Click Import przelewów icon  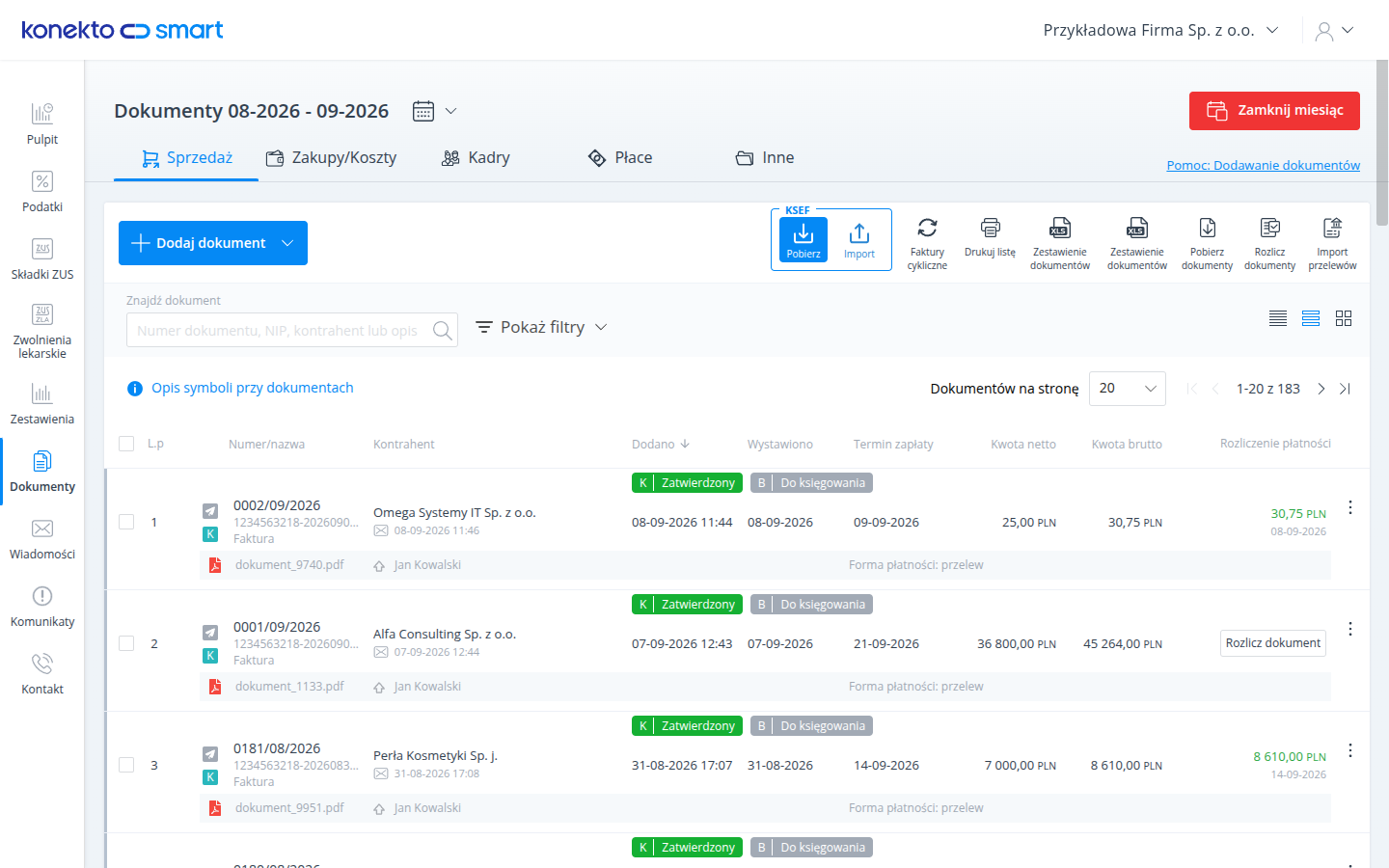tap(1332, 243)
